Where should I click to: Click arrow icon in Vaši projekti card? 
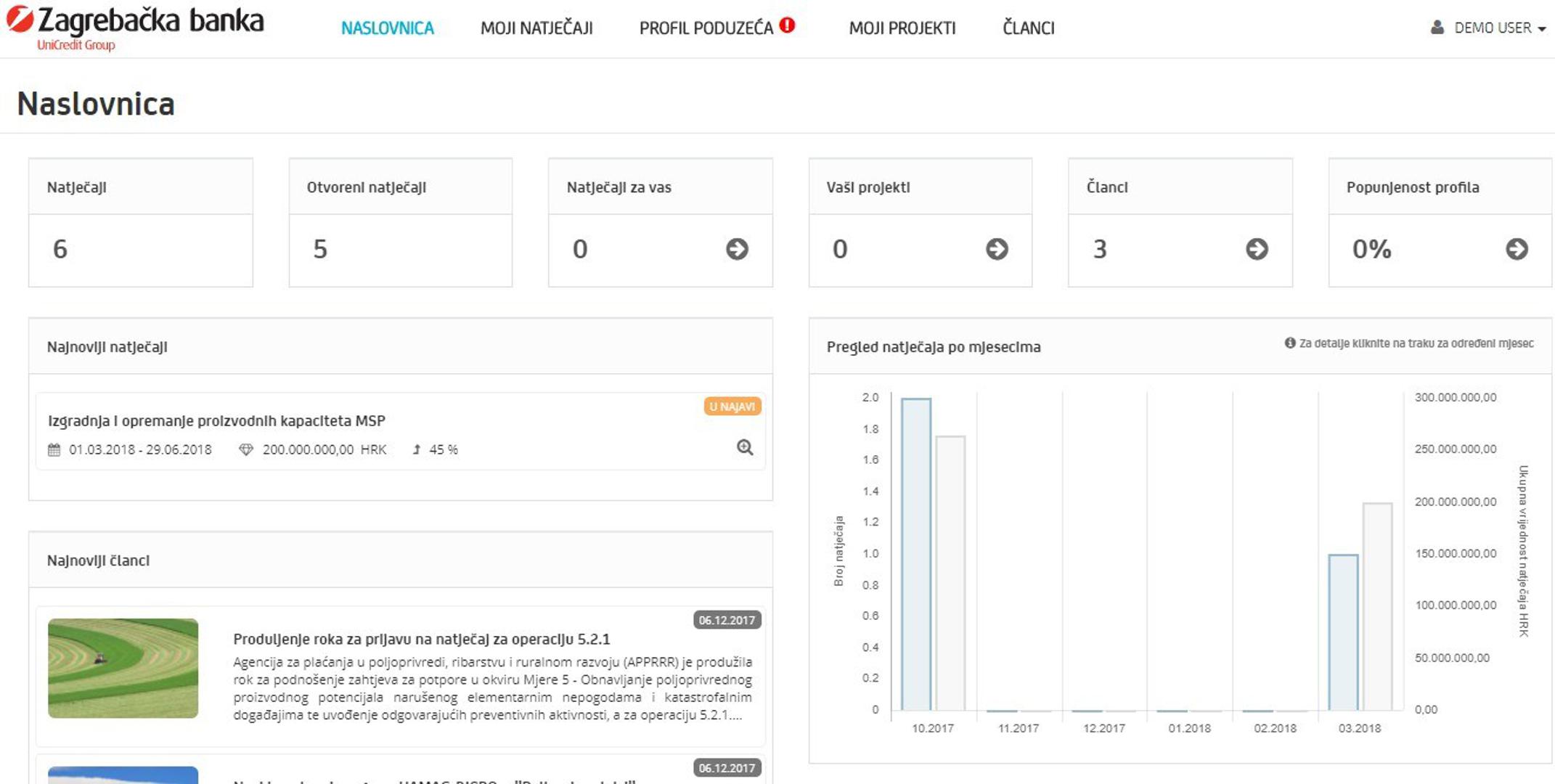coord(997,249)
